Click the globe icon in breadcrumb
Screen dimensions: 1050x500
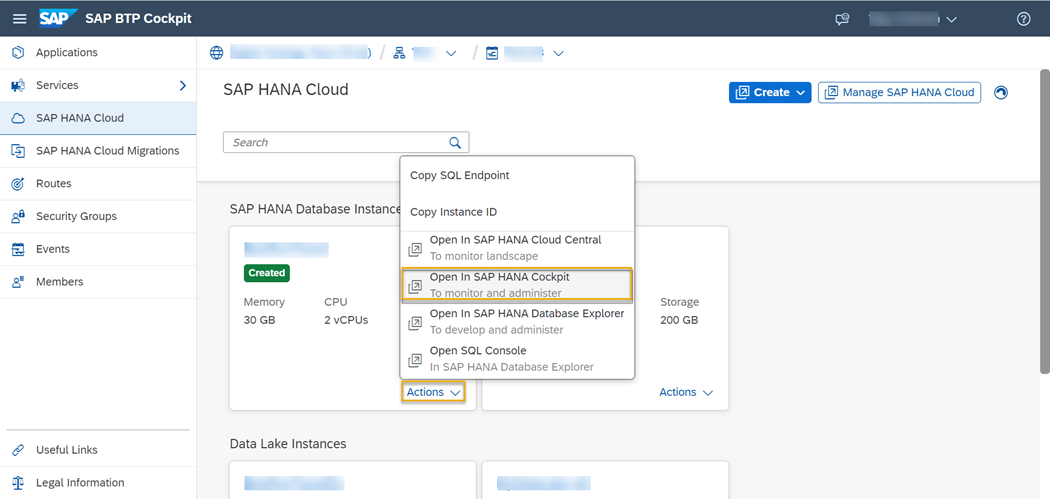tap(216, 53)
